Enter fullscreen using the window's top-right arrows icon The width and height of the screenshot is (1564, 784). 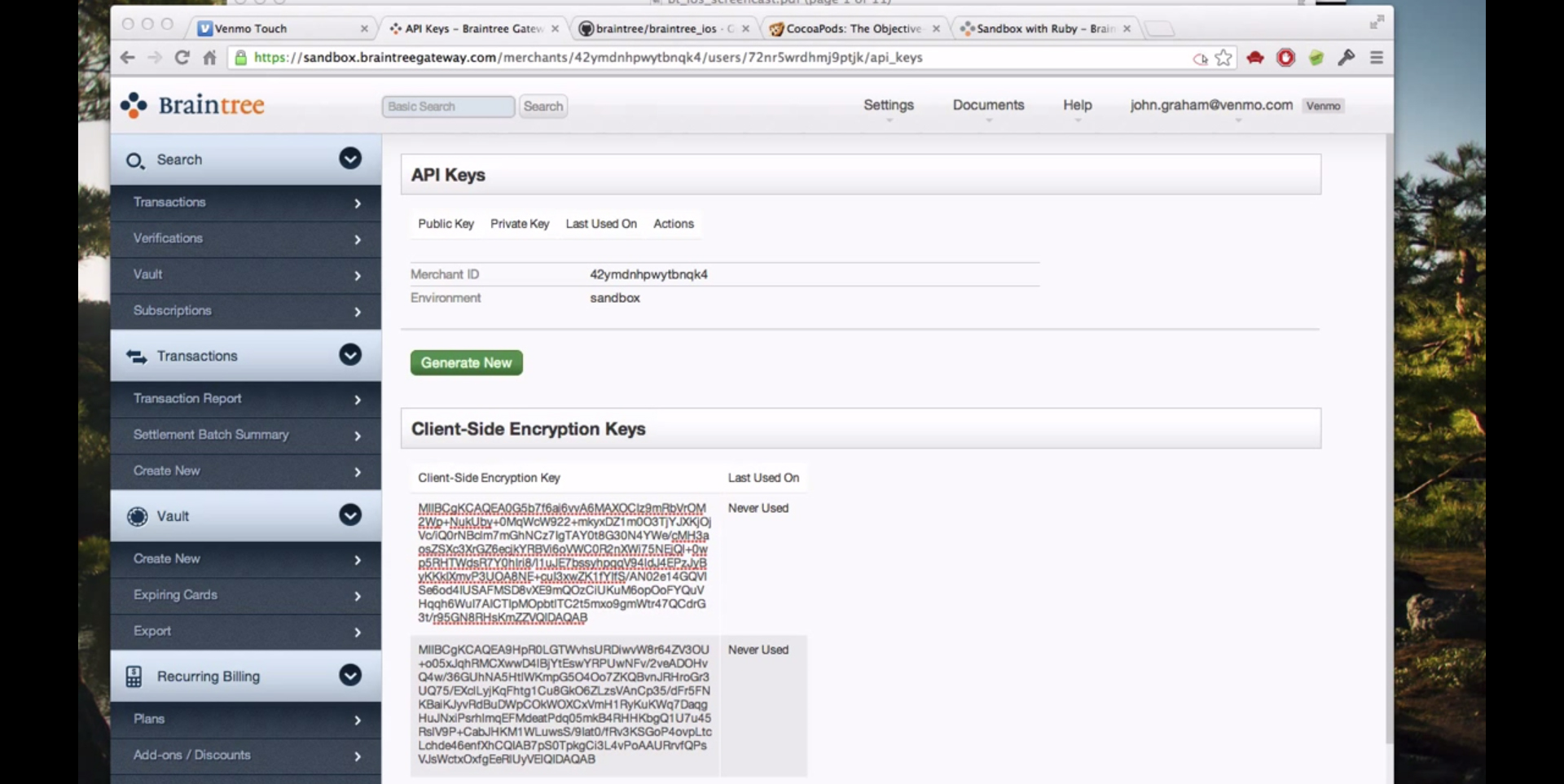coord(1377,22)
